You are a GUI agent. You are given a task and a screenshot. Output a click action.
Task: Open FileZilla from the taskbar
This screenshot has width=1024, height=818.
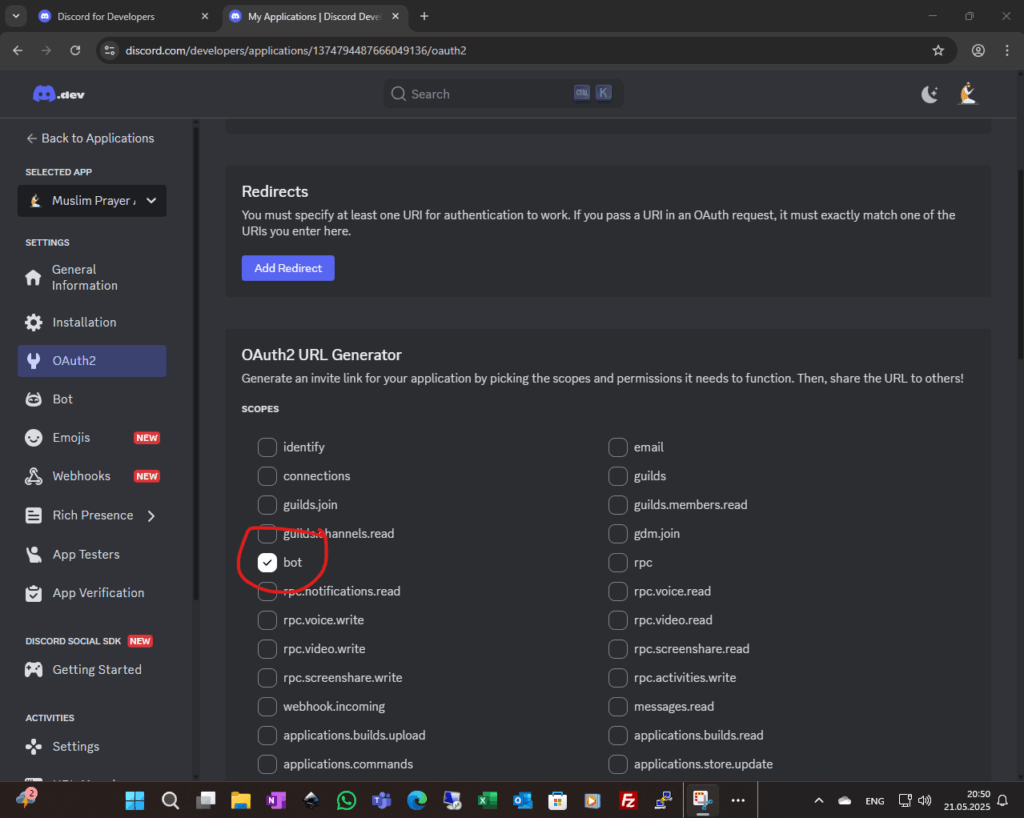628,800
